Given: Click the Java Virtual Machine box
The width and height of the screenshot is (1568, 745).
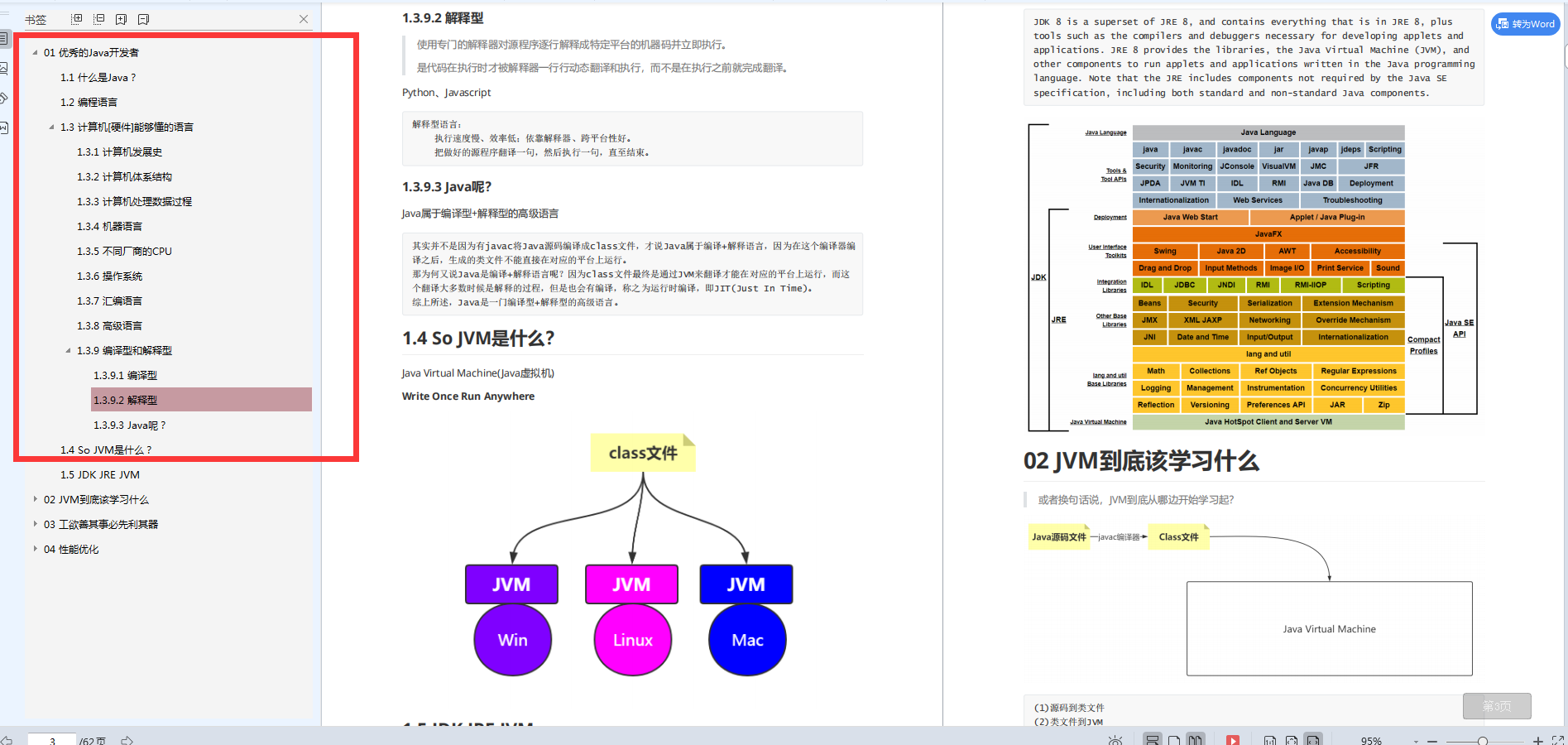Looking at the screenshot, I should (1330, 628).
